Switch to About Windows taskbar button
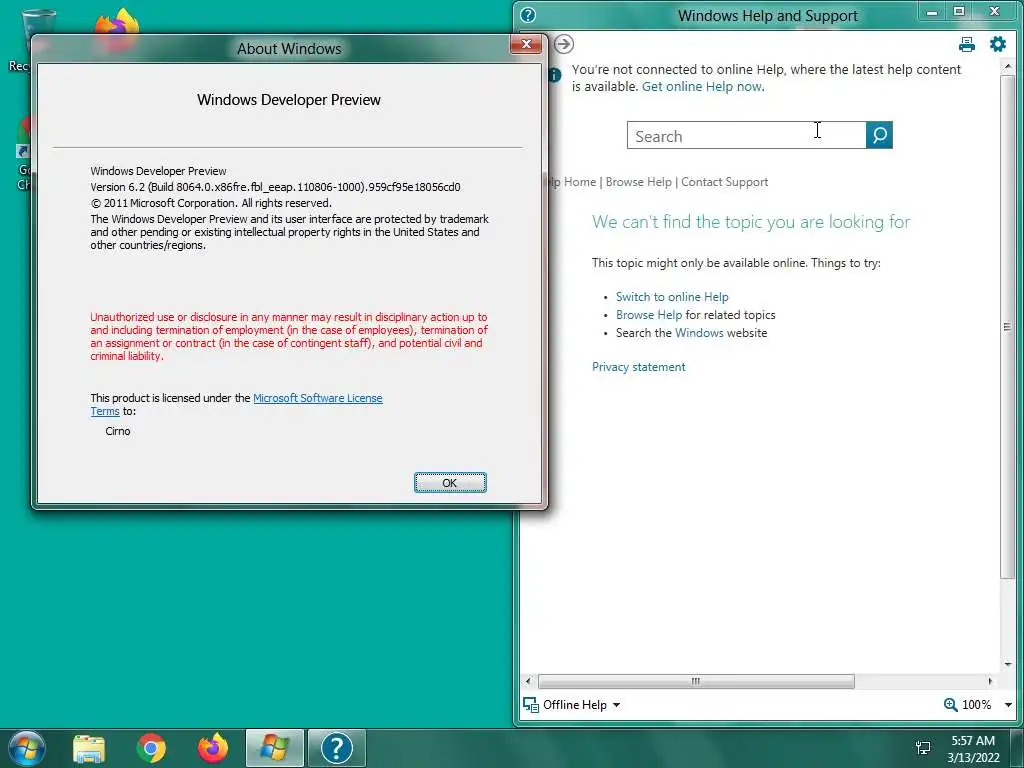This screenshot has width=1024, height=768. (x=274, y=748)
